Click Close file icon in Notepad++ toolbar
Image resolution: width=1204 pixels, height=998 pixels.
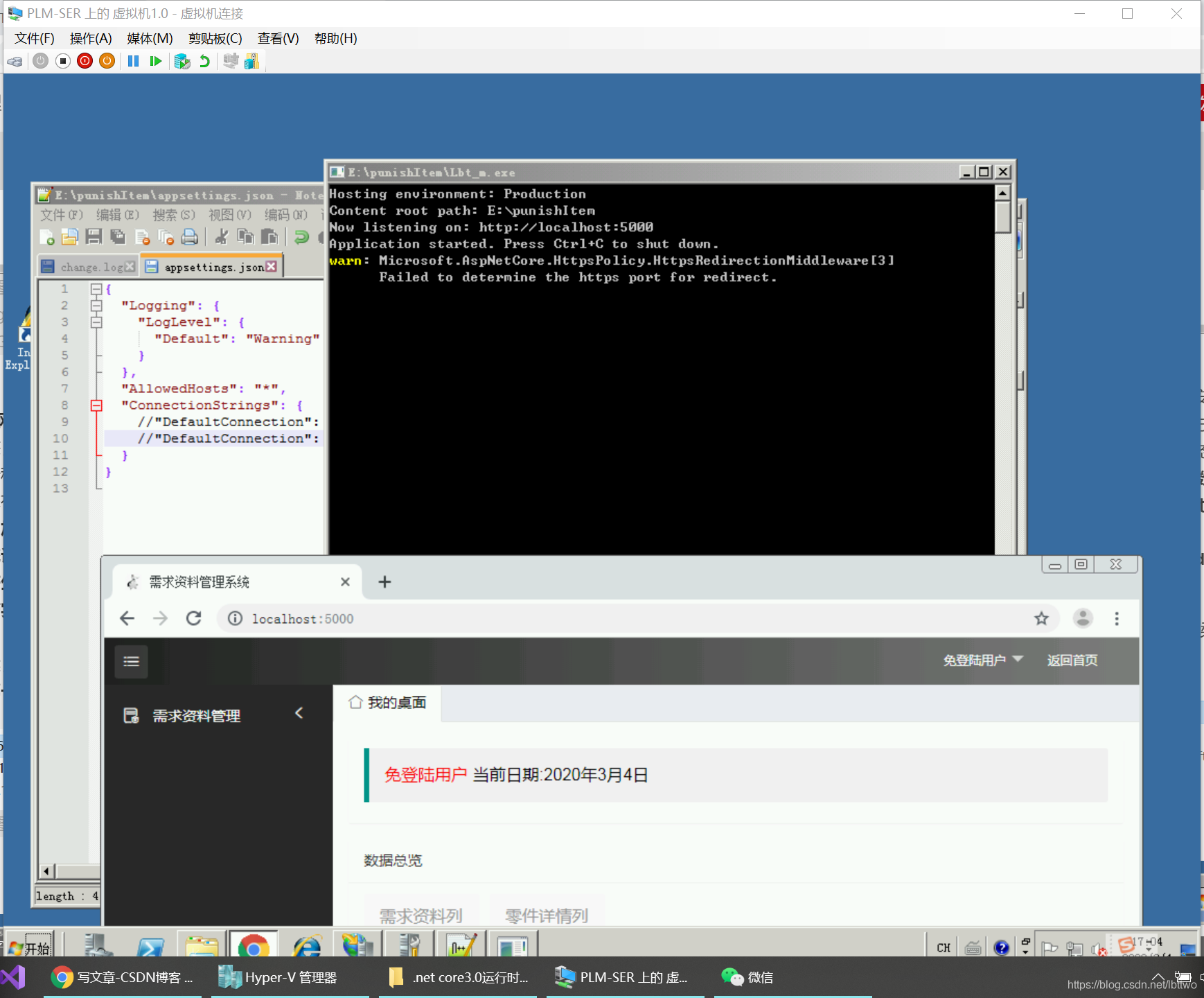142,237
